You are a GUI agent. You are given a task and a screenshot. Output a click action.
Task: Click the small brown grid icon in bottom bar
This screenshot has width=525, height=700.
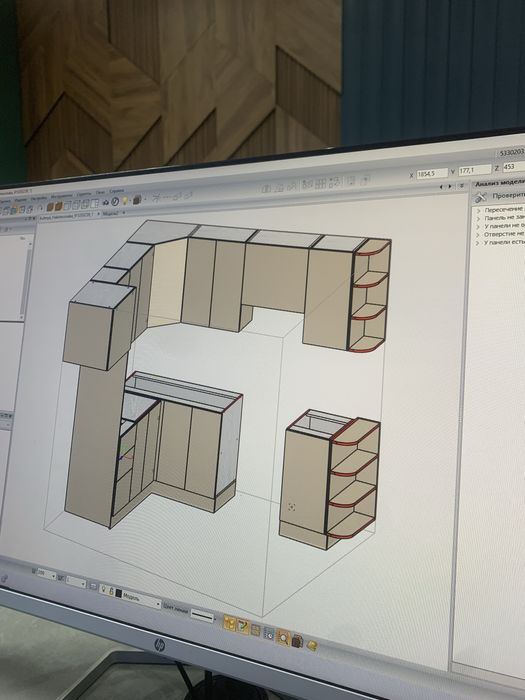[255, 630]
